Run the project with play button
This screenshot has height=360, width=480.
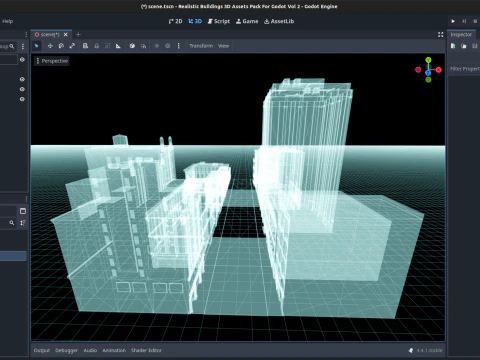click(453, 21)
